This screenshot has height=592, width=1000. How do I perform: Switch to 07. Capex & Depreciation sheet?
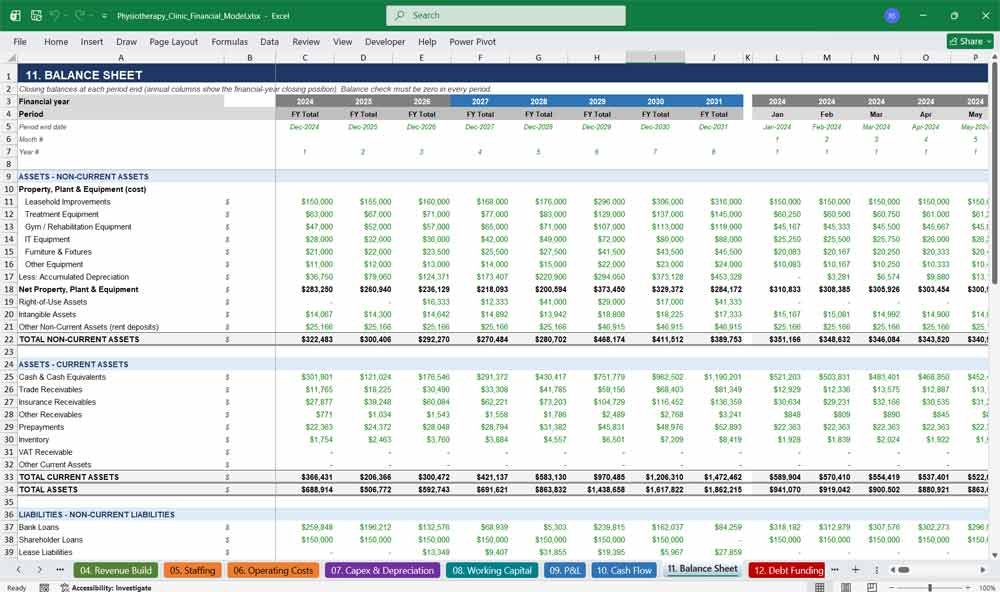point(382,570)
